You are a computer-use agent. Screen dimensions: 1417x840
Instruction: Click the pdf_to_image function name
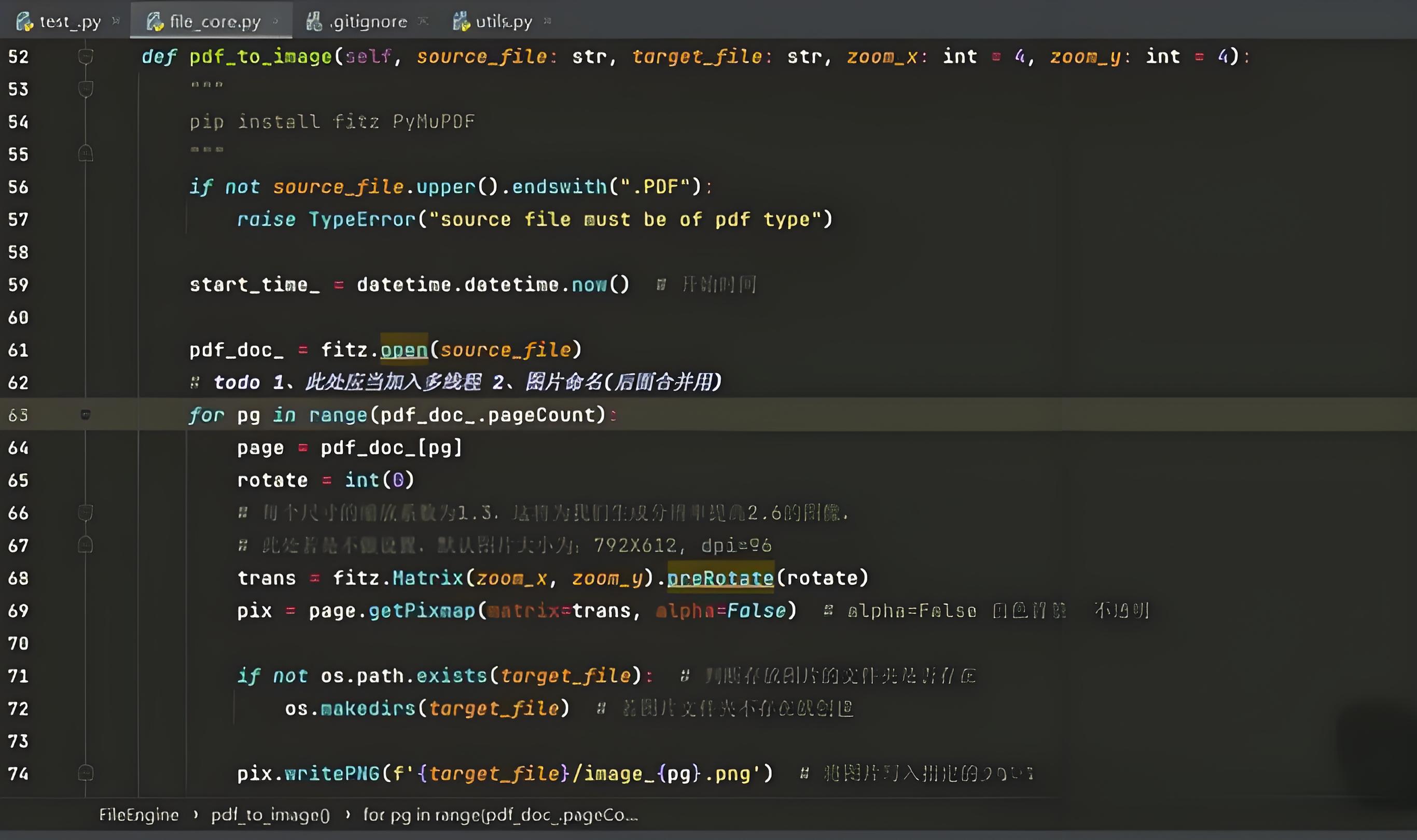pyautogui.click(x=260, y=57)
